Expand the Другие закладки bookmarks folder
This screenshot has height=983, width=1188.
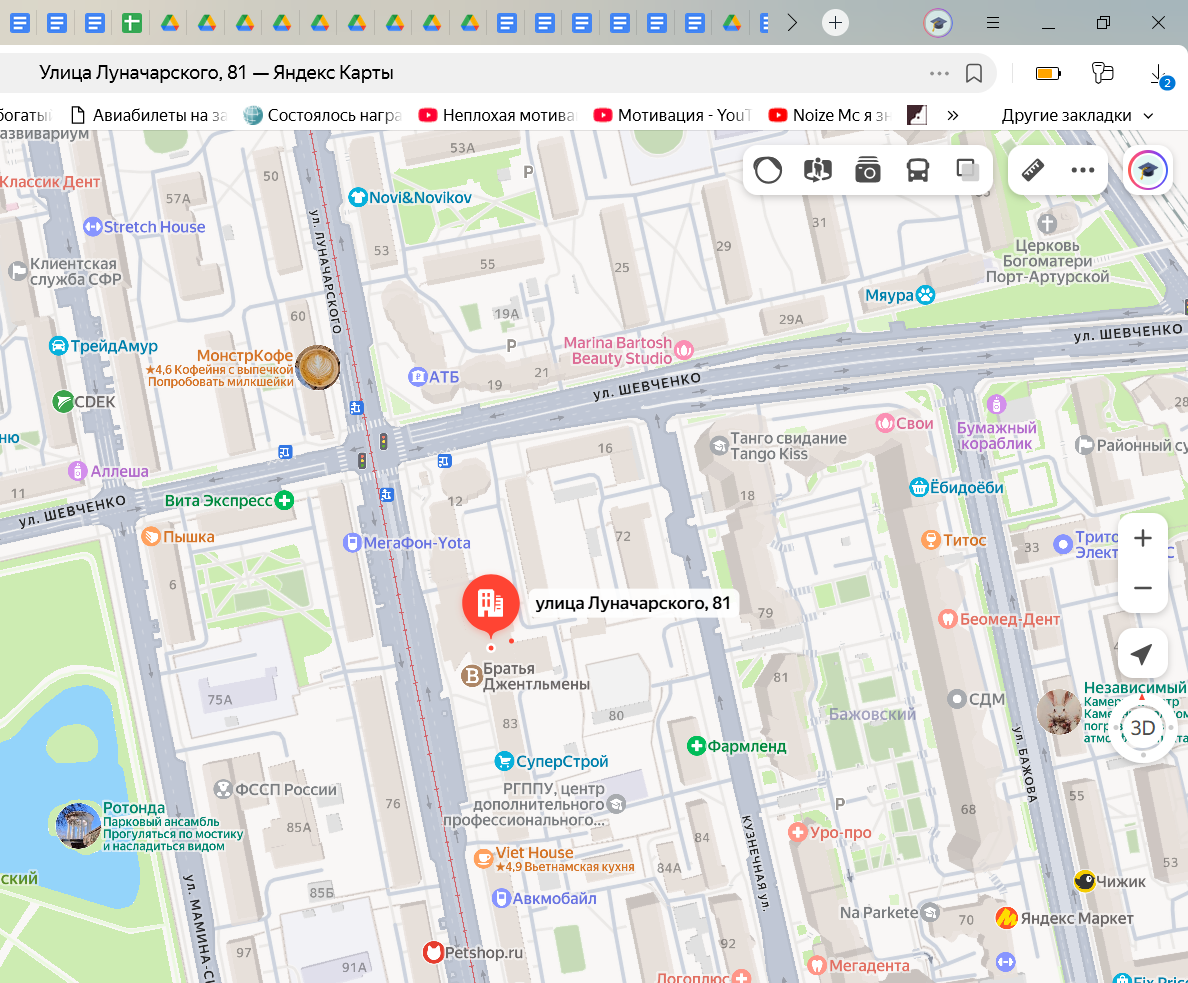pyautogui.click(x=1078, y=115)
